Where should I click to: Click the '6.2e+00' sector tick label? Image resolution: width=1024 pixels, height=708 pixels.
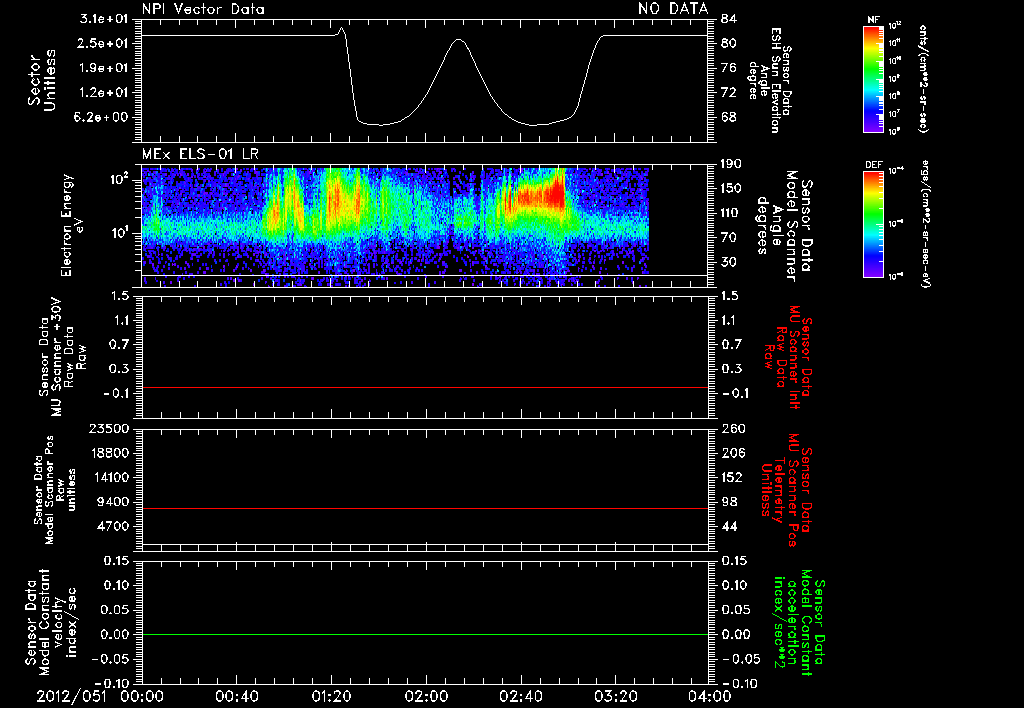click(x=103, y=118)
